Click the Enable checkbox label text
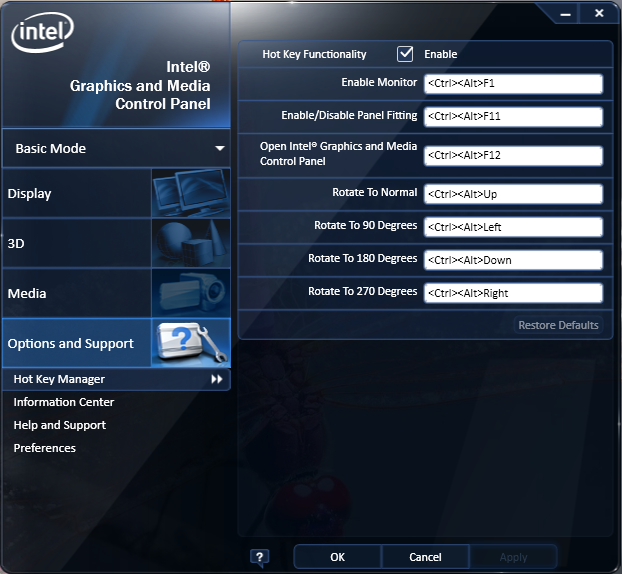 441,54
